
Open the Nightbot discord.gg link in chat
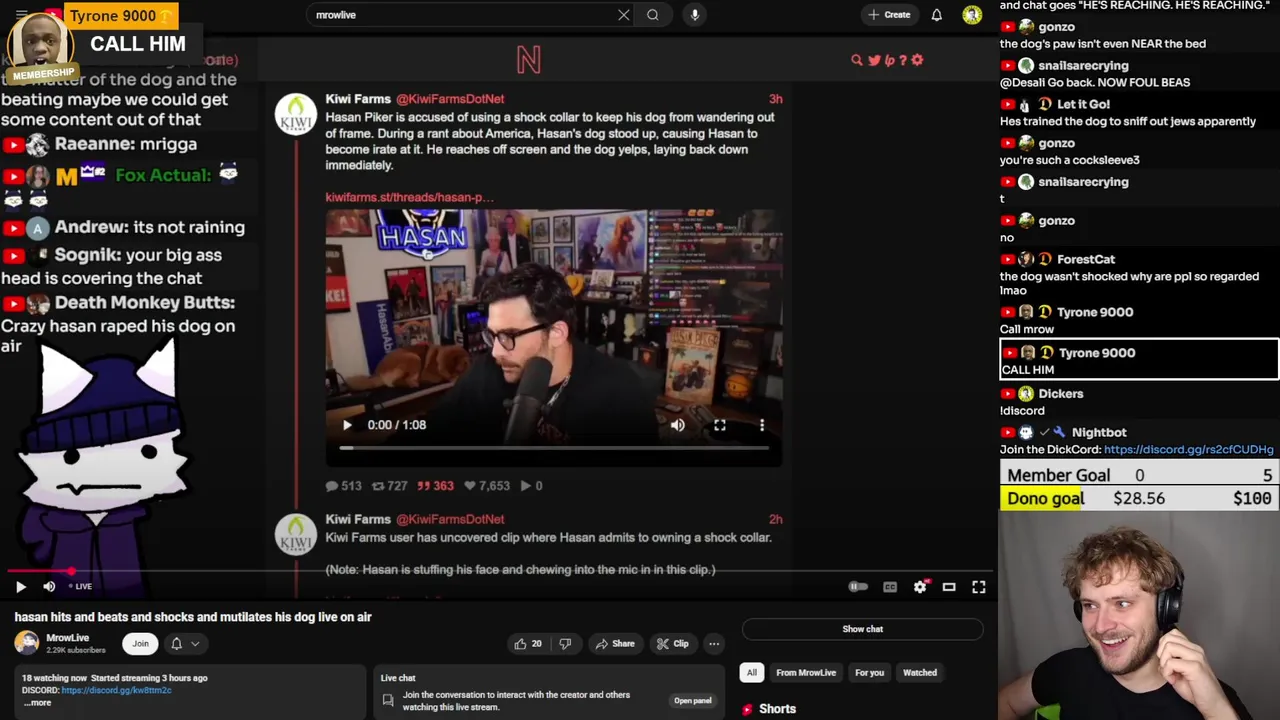(x=1188, y=450)
